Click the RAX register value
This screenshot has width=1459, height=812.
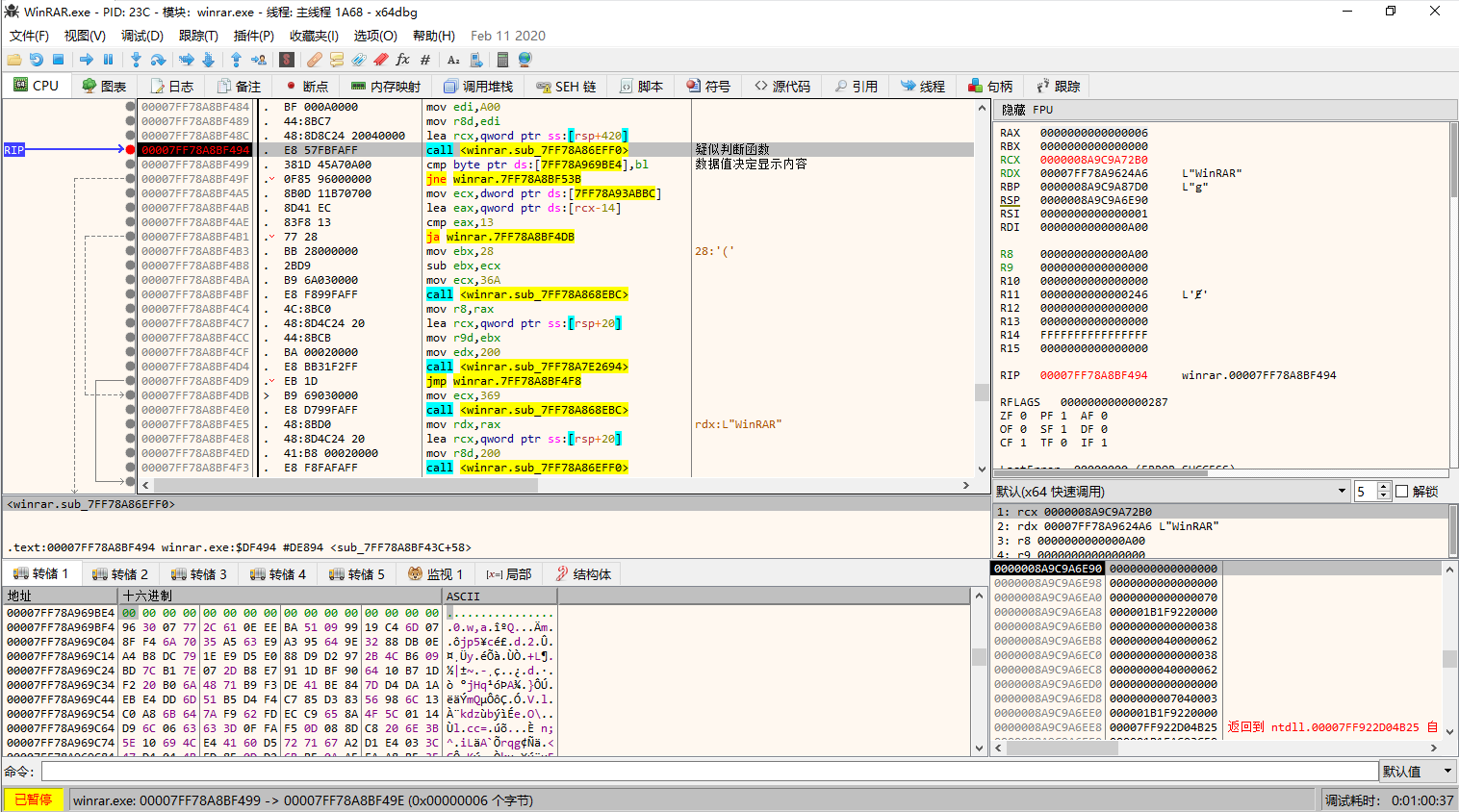1093,133
